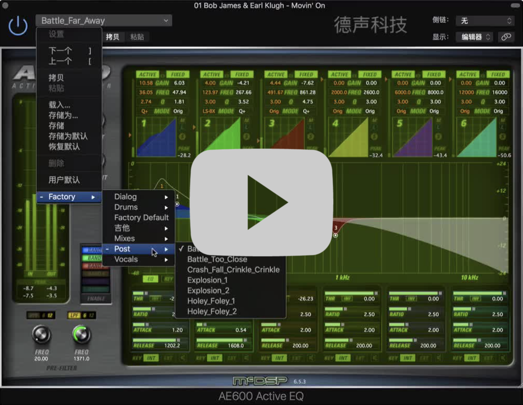Expand the Drums preset submenu
Image resolution: width=523 pixels, height=405 pixels.
pyautogui.click(x=138, y=207)
